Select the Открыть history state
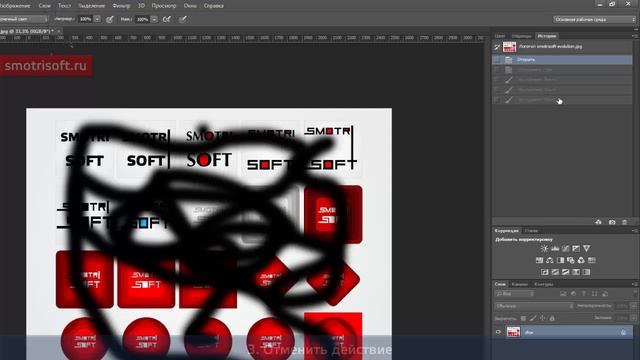The width and height of the screenshot is (640, 360). coord(563,60)
